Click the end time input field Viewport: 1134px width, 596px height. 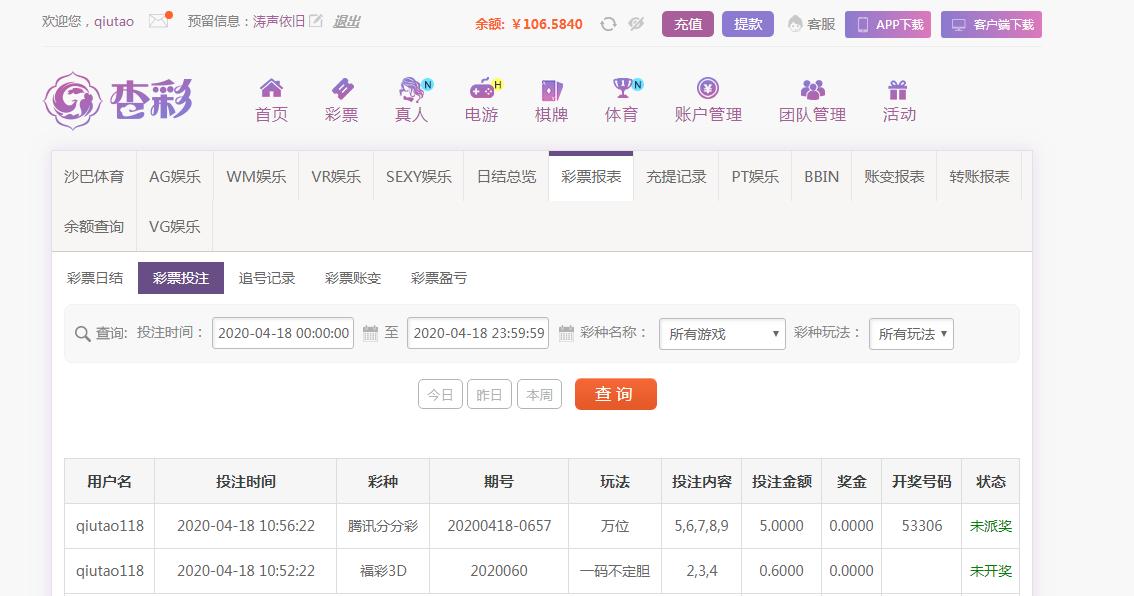pos(478,333)
